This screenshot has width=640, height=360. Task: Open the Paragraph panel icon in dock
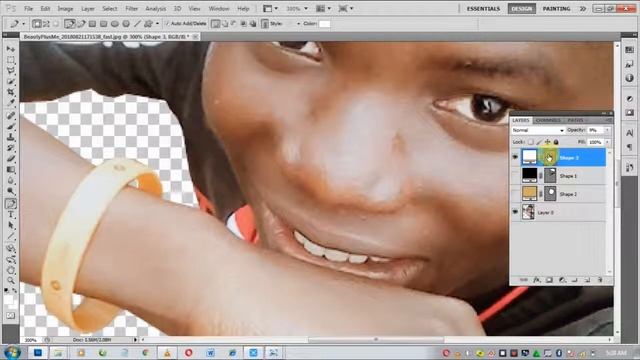coord(629,147)
